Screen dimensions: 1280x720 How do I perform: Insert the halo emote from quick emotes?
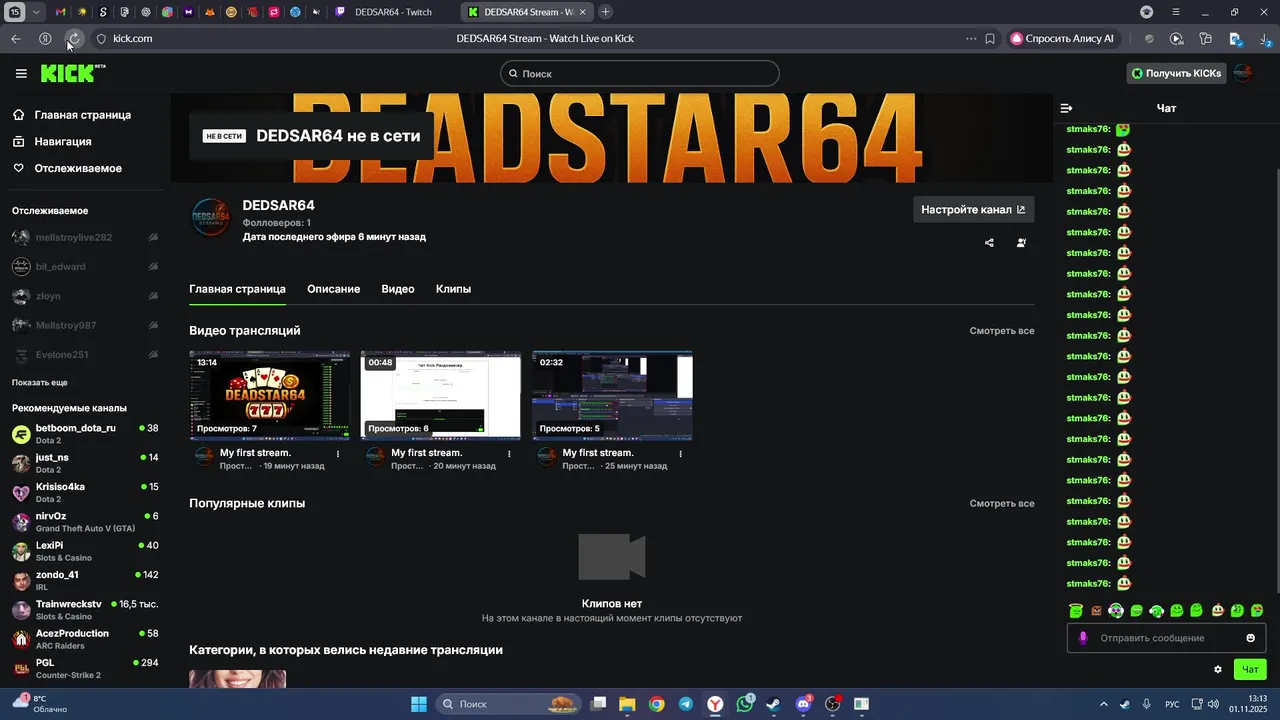point(1076,610)
